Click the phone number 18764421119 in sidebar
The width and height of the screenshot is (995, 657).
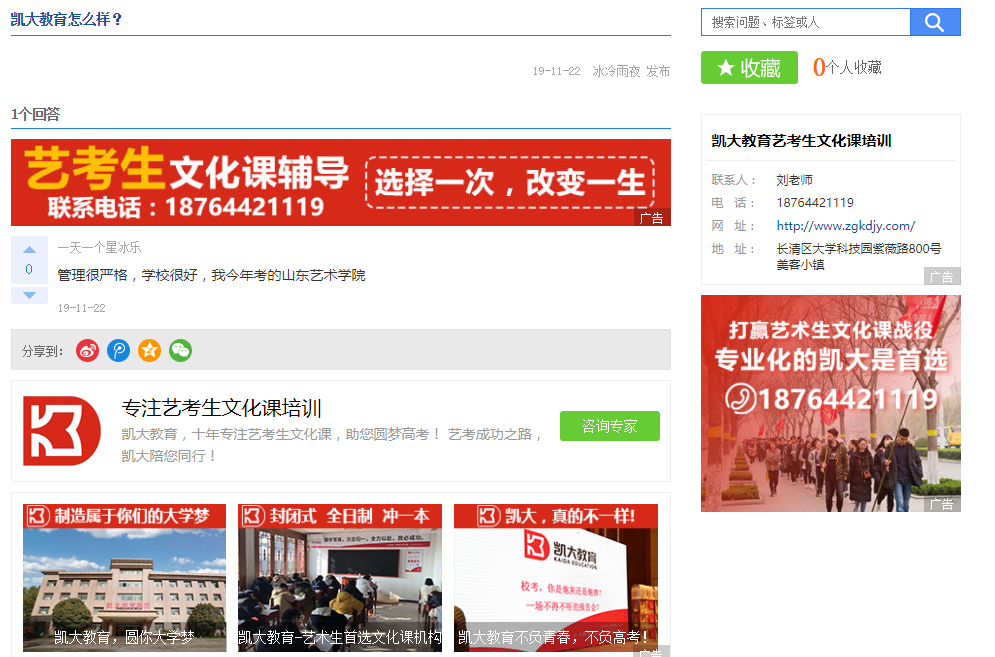tap(815, 202)
